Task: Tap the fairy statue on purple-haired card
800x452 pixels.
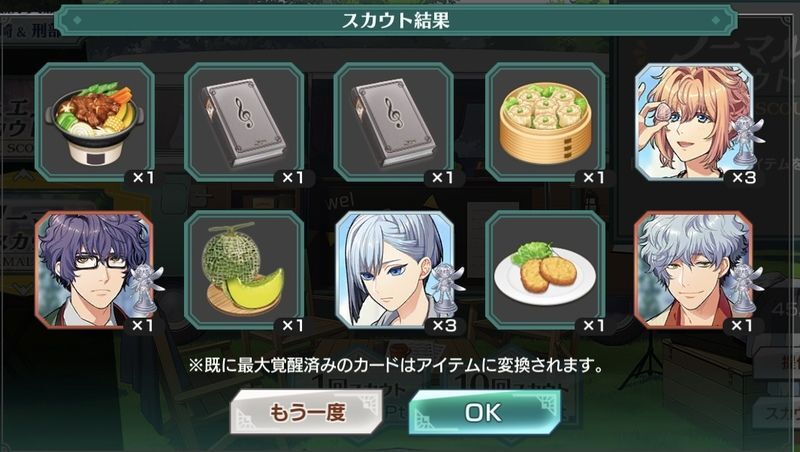Action: click(x=147, y=287)
